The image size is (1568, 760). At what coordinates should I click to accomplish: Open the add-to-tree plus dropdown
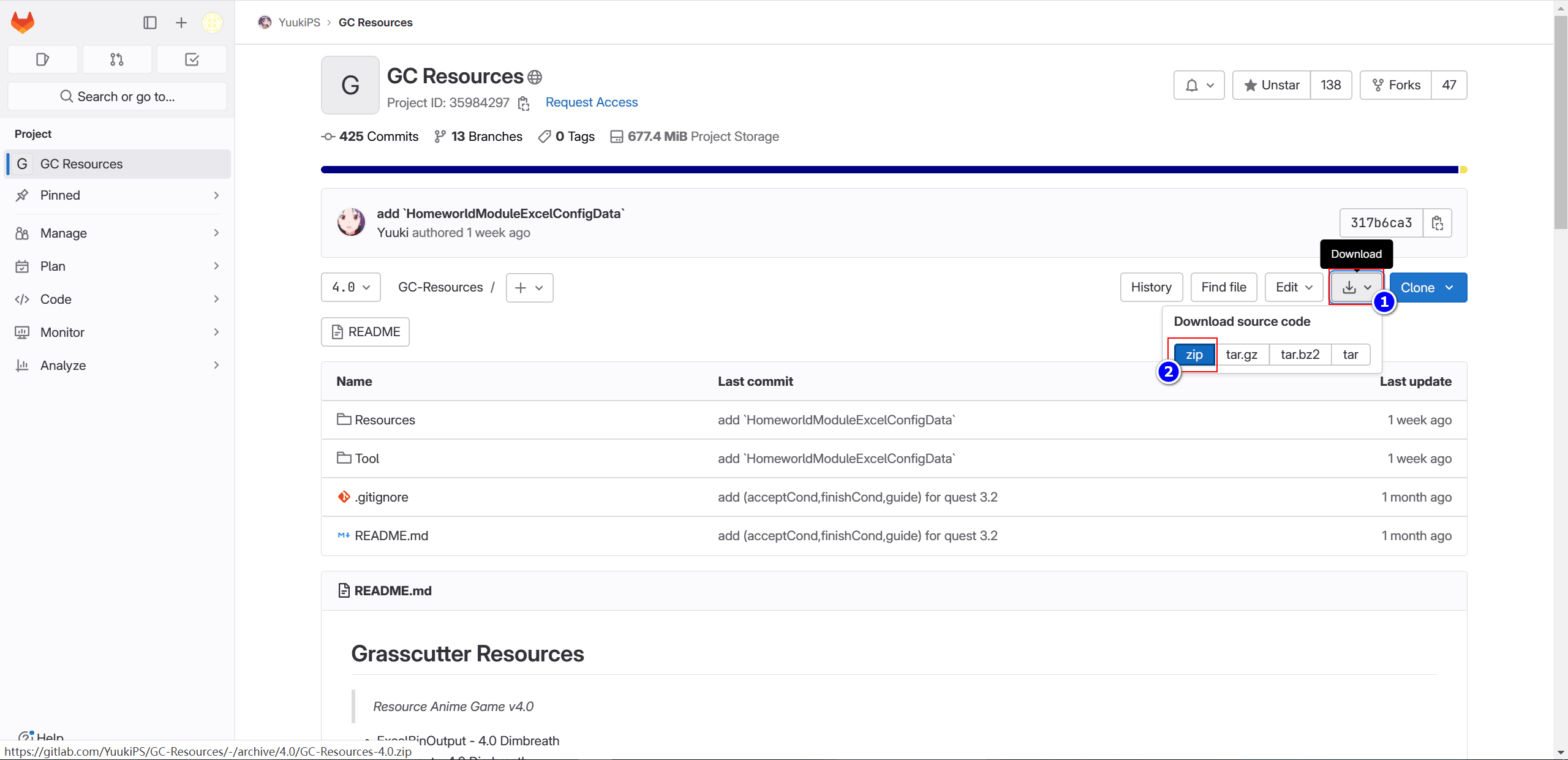[x=529, y=288]
